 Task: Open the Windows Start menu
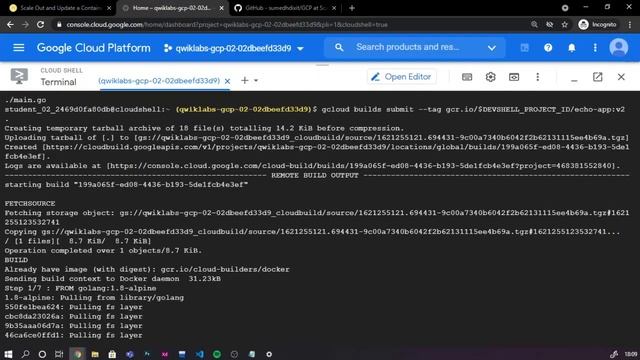pyautogui.click(x=8, y=354)
